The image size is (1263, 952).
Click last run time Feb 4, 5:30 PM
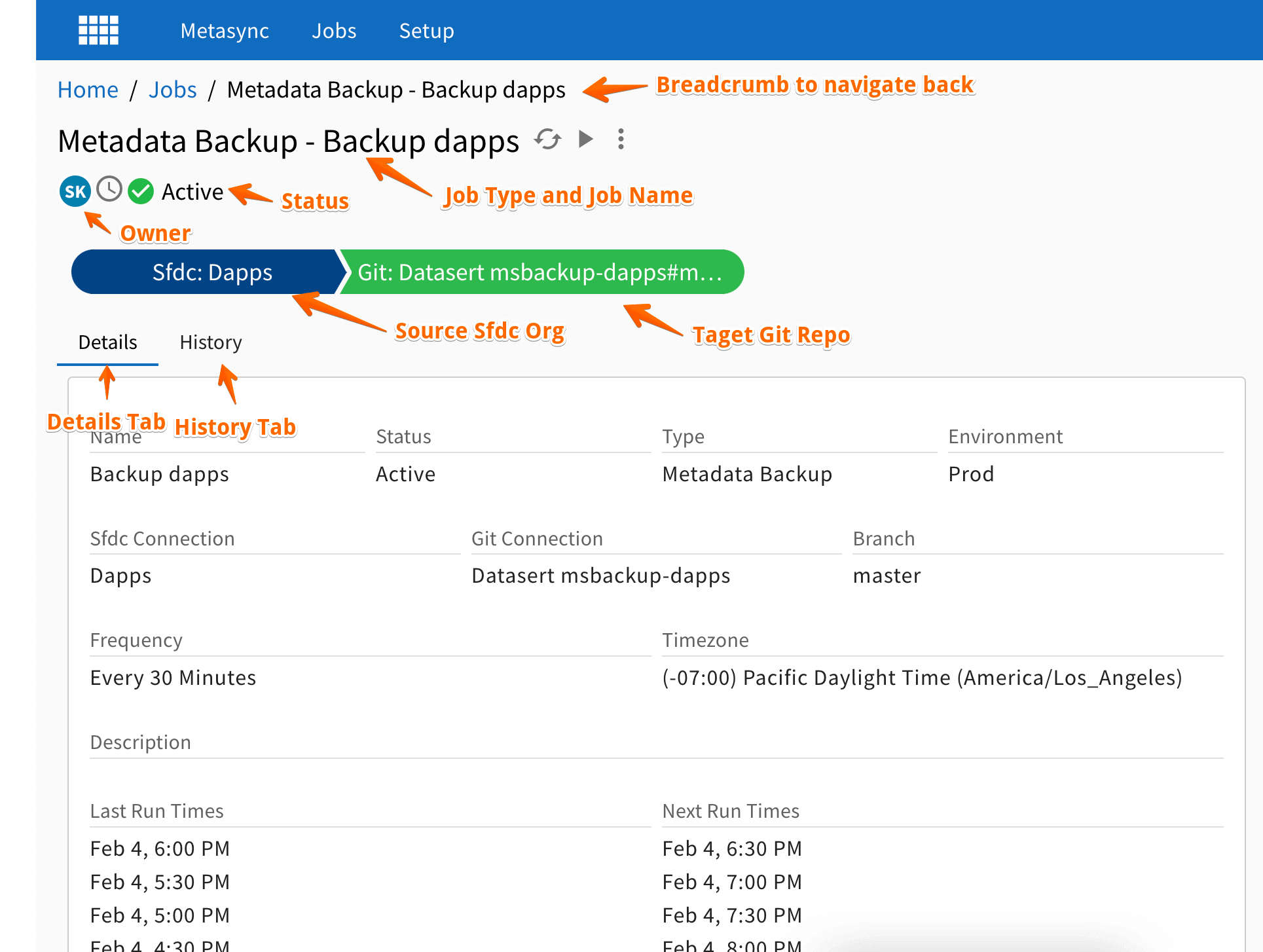click(x=160, y=882)
